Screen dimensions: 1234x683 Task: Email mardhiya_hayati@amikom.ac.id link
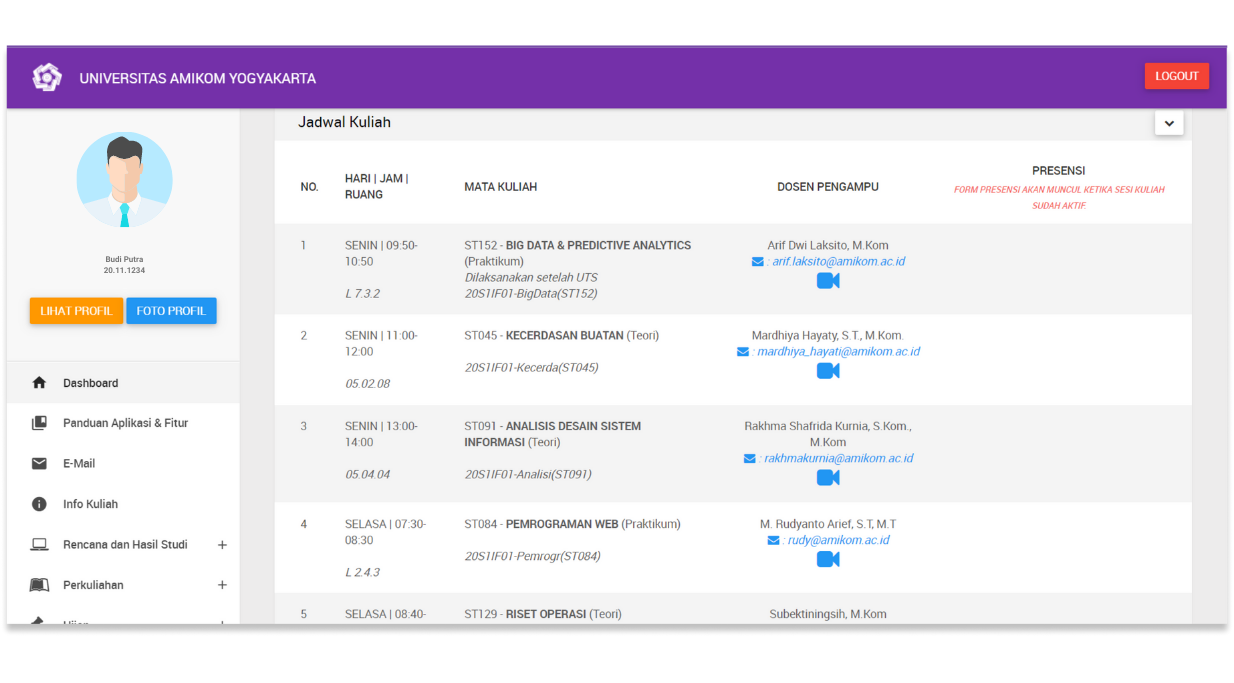(x=838, y=352)
